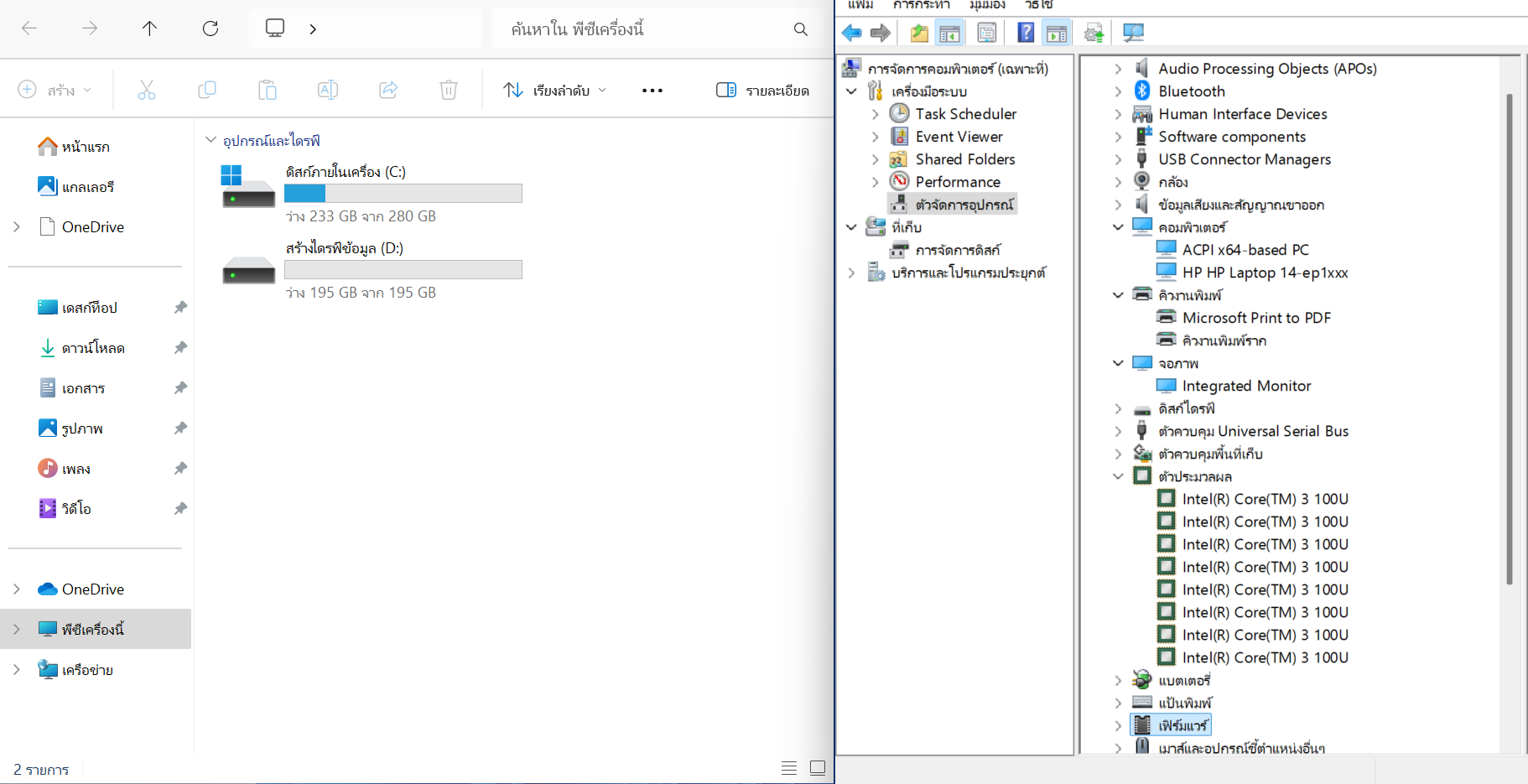Open the การกระทำ action menu
This screenshot has height=784, width=1528.
pos(921,5)
